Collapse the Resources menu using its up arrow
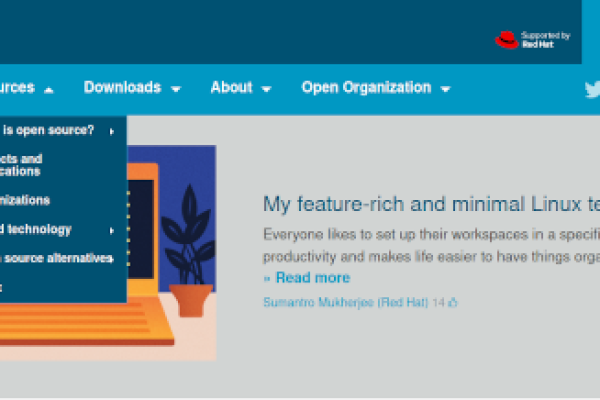This screenshot has width=600, height=400. [48, 89]
